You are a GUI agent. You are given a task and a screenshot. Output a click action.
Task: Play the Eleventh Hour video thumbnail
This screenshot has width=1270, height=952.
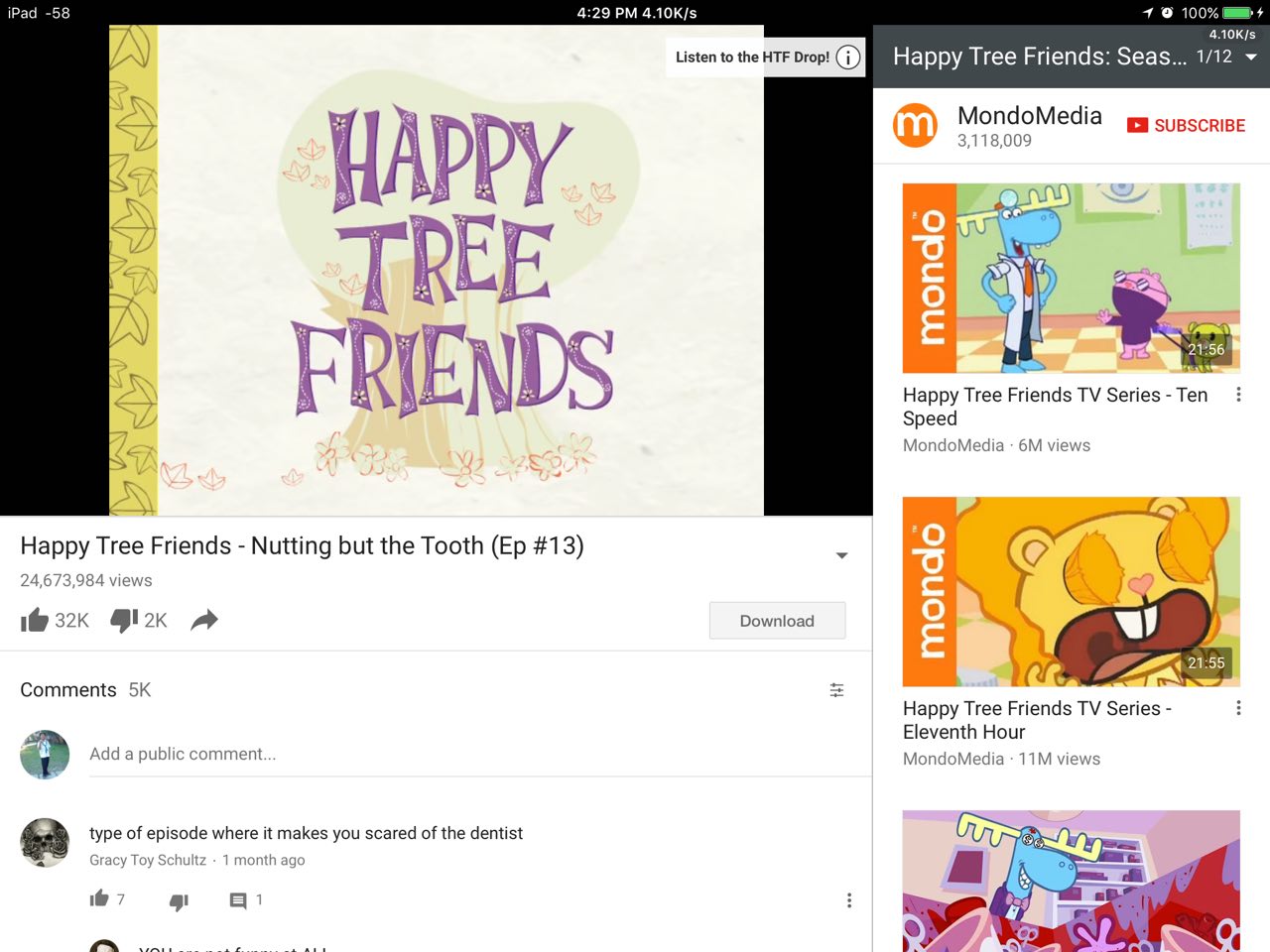tap(1072, 592)
